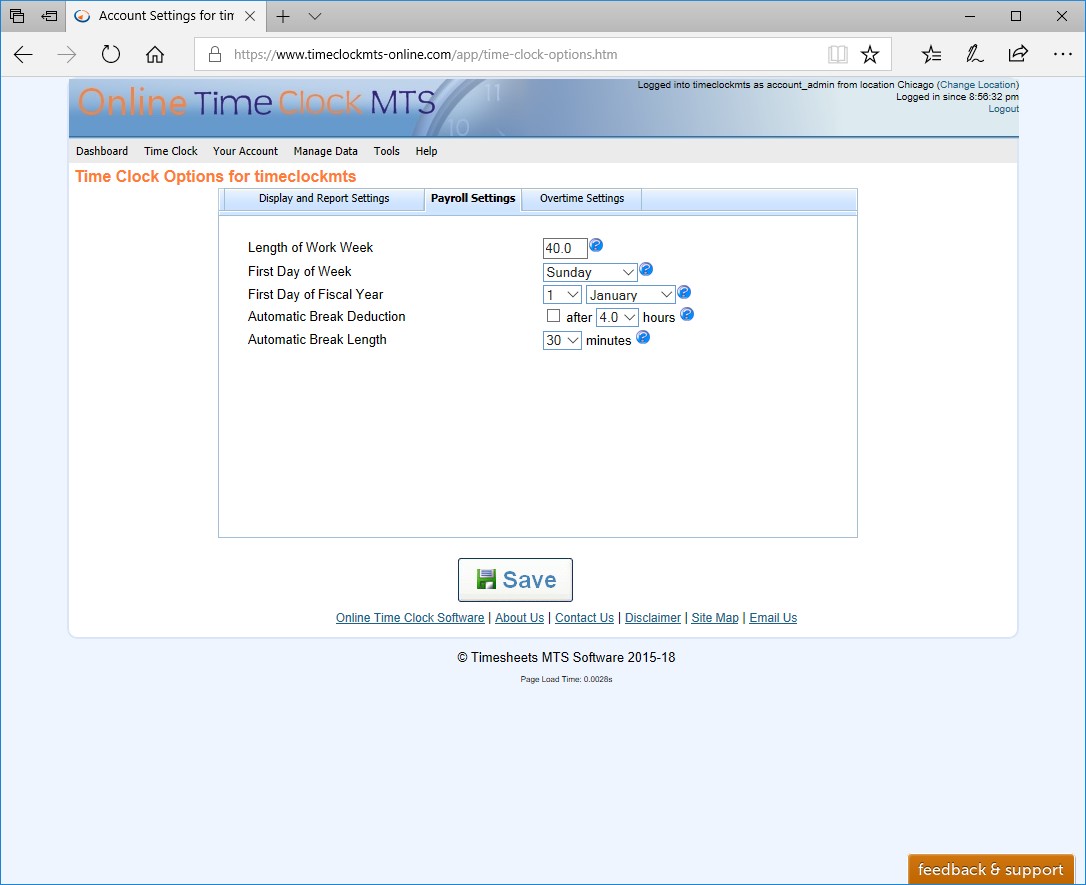Viewport: 1086px width, 885px height.
Task: Click help icon beside Automatic Break Length
Action: click(x=643, y=337)
